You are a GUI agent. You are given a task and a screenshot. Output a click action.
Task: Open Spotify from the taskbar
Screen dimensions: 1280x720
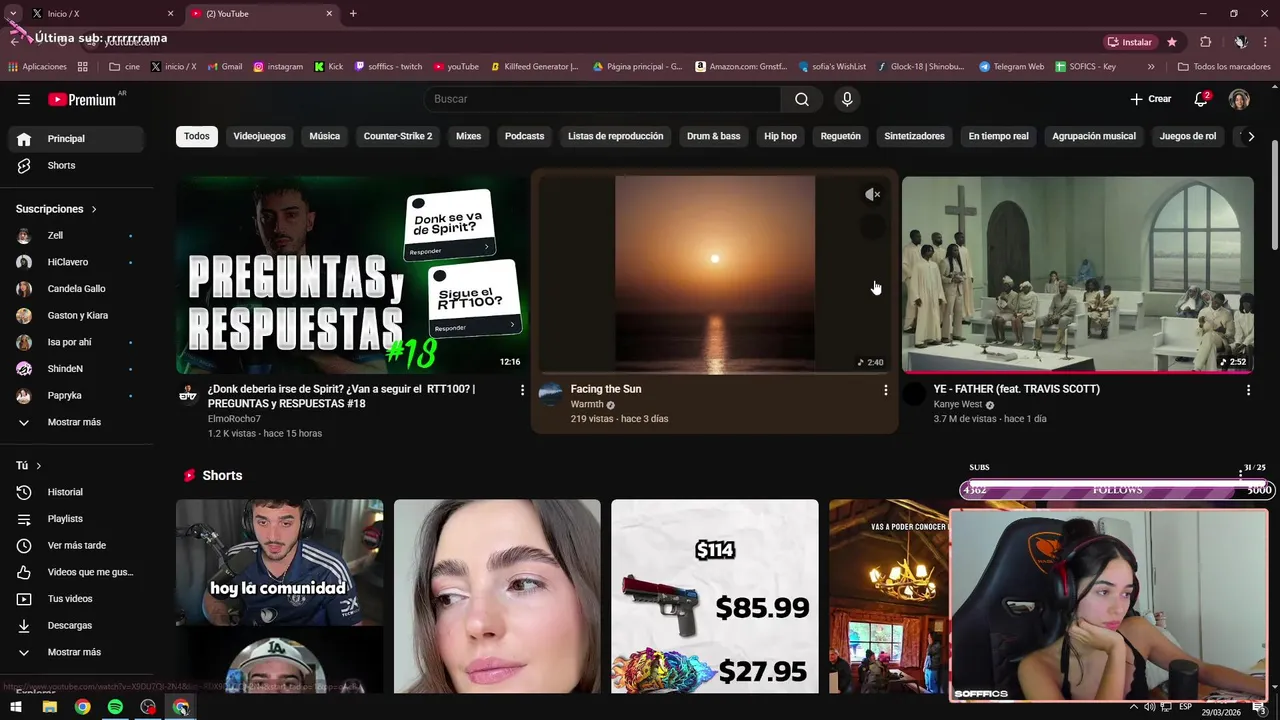point(115,707)
